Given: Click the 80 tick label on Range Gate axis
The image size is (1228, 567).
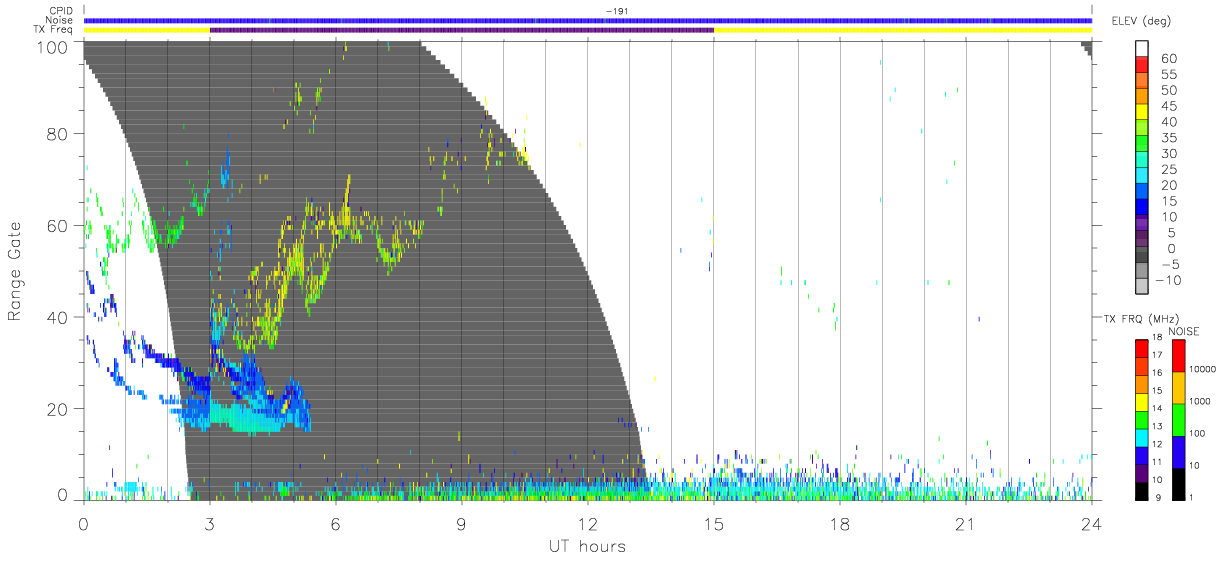Looking at the screenshot, I should point(57,134).
